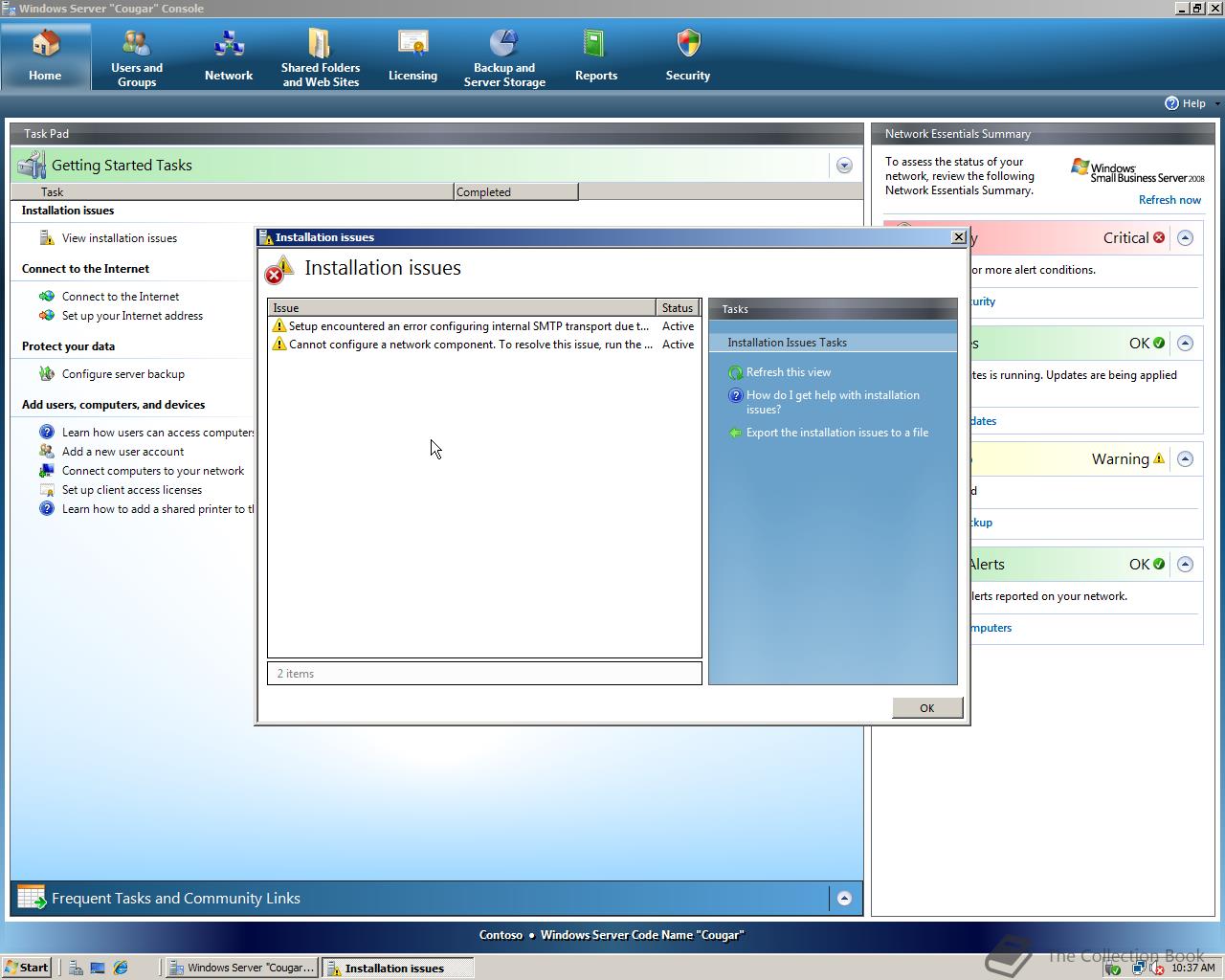This screenshot has height=980, width=1225.
Task: Sort issues by the Status column header
Action: (679, 308)
